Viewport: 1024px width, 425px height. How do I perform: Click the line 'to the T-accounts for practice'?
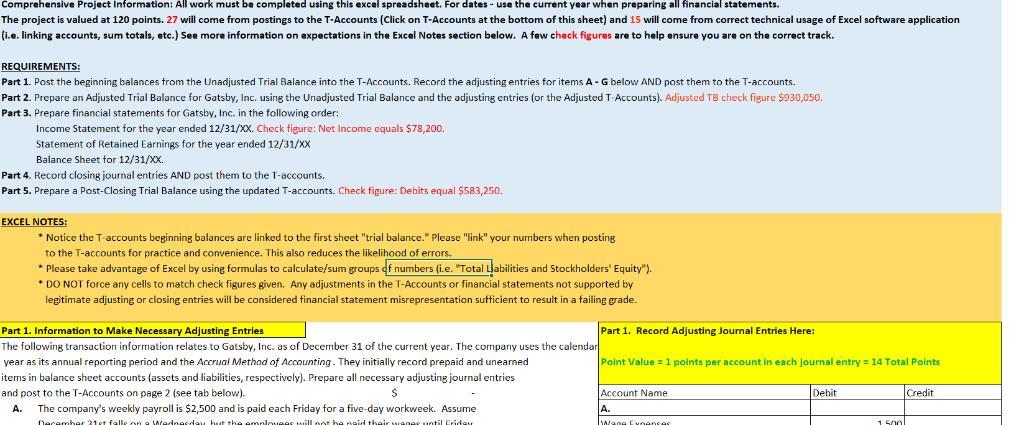coord(248,253)
